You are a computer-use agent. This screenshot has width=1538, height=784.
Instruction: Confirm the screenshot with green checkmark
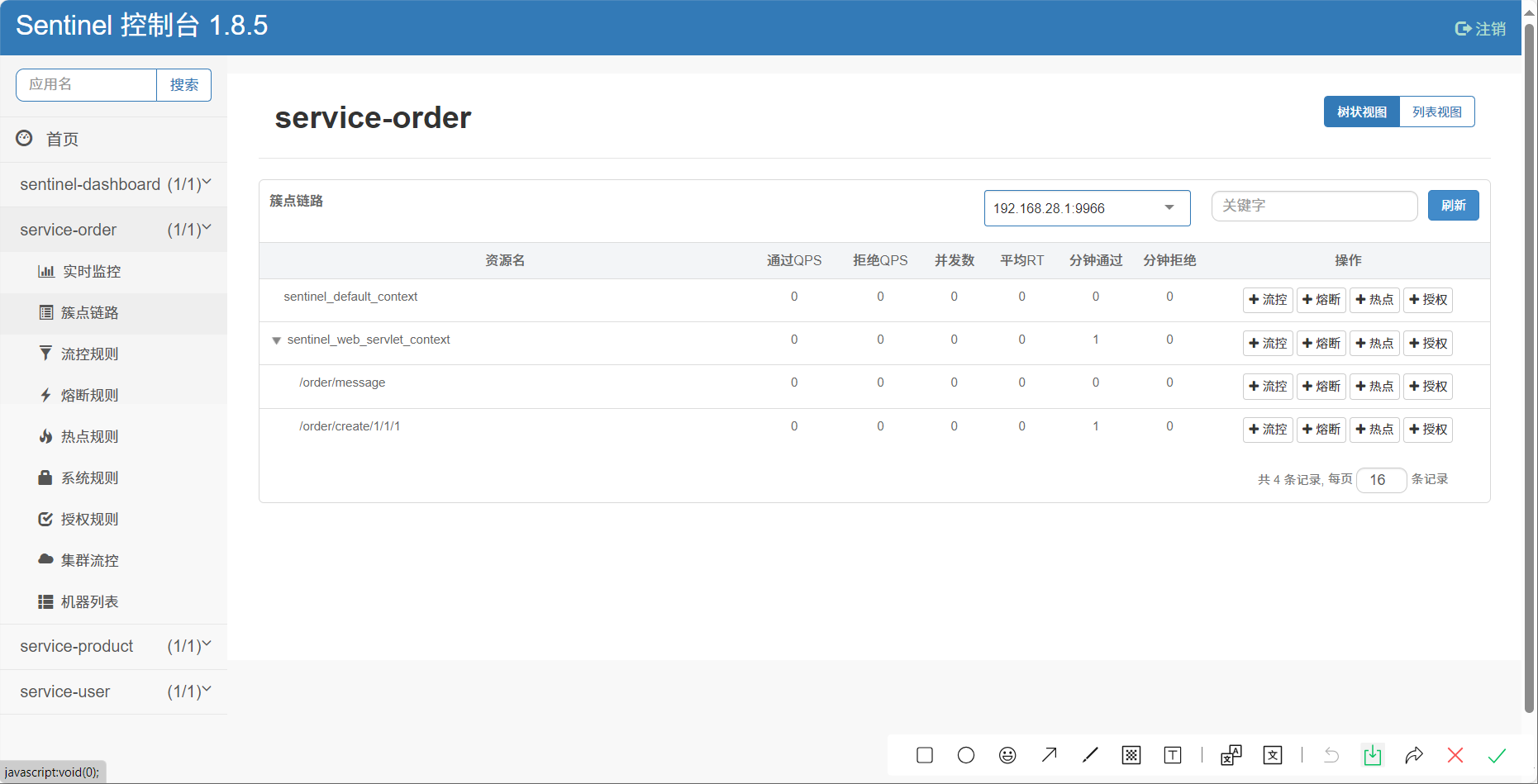(1497, 755)
